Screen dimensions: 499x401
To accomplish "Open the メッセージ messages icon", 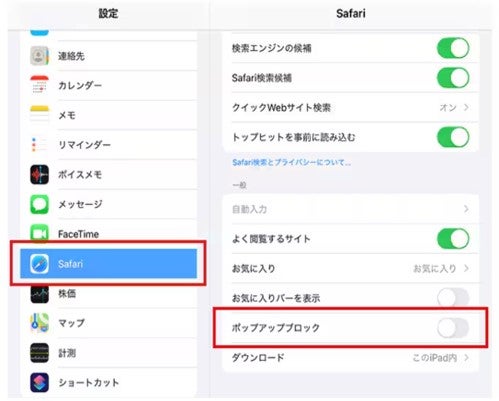I will click(39, 204).
